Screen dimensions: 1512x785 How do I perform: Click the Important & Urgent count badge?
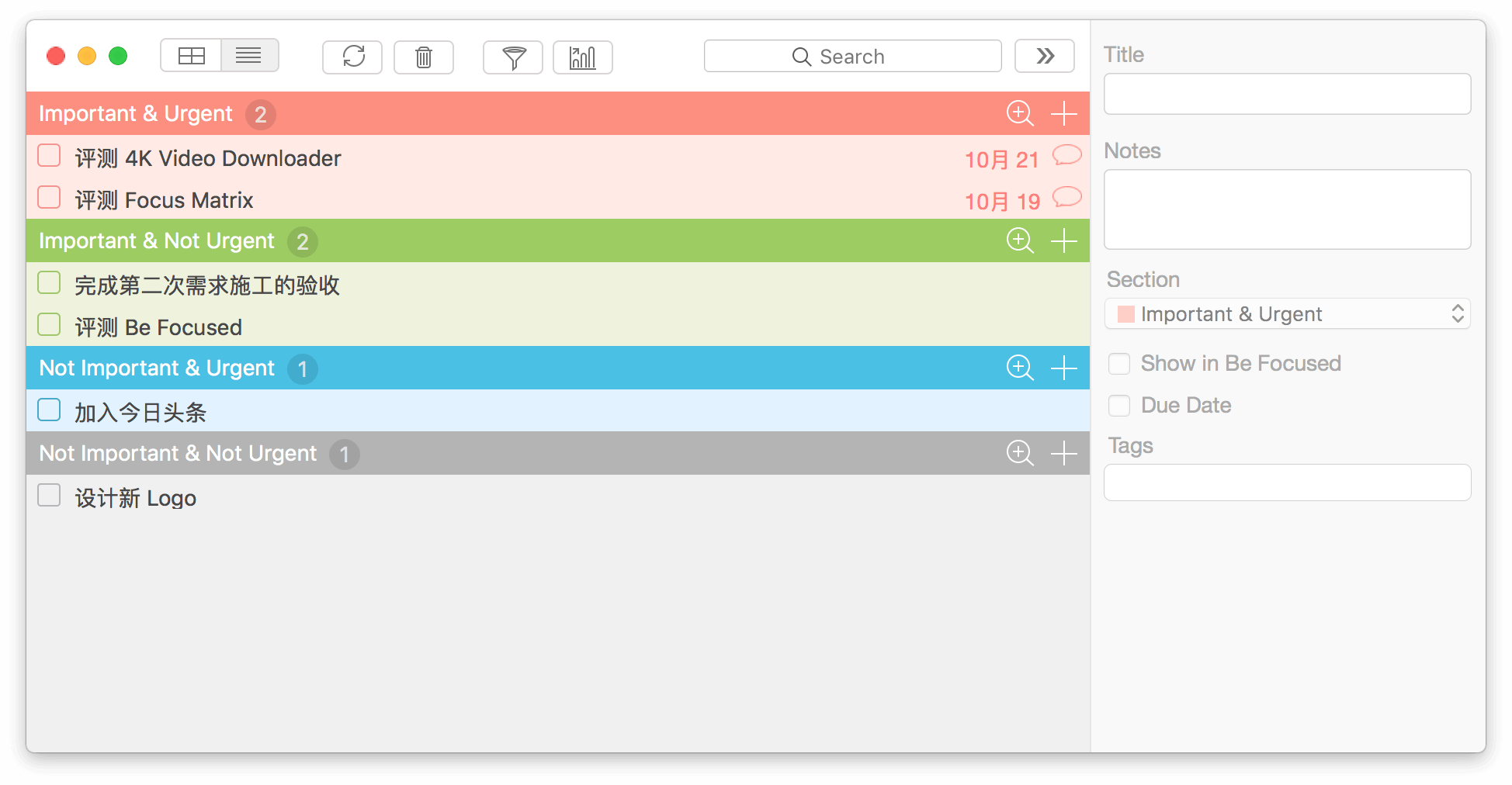[261, 115]
